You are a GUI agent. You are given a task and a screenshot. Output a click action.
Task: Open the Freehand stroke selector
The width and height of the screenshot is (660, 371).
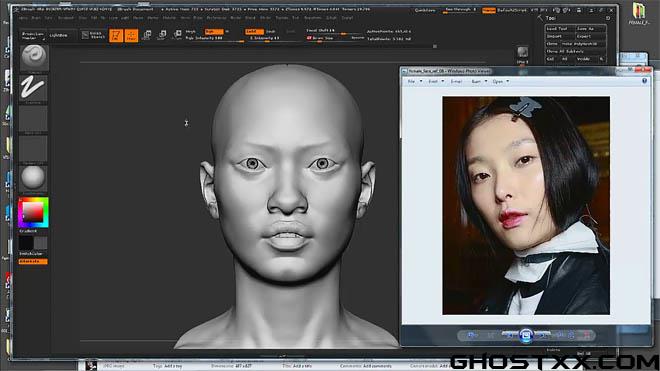[x=33, y=88]
